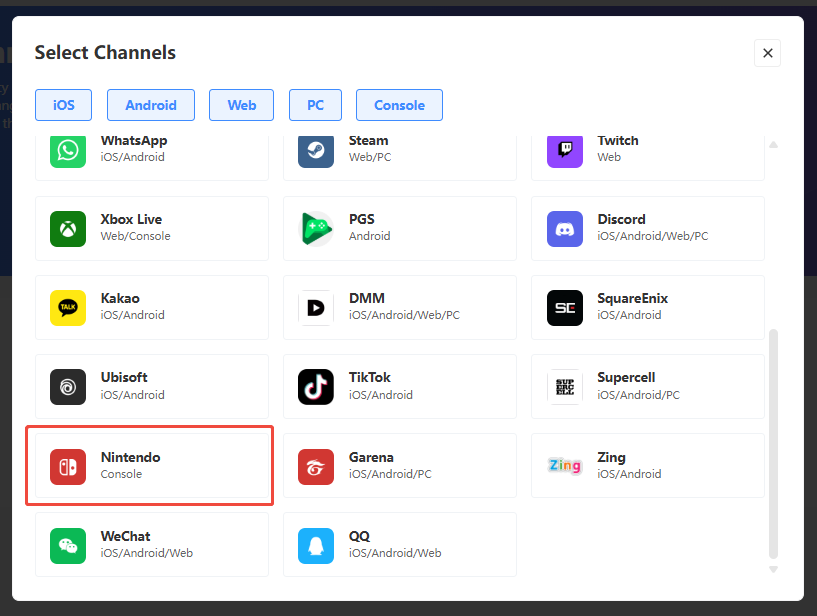This screenshot has height=616, width=817.
Task: Click the Nintendo Switch icon
Action: point(68,466)
